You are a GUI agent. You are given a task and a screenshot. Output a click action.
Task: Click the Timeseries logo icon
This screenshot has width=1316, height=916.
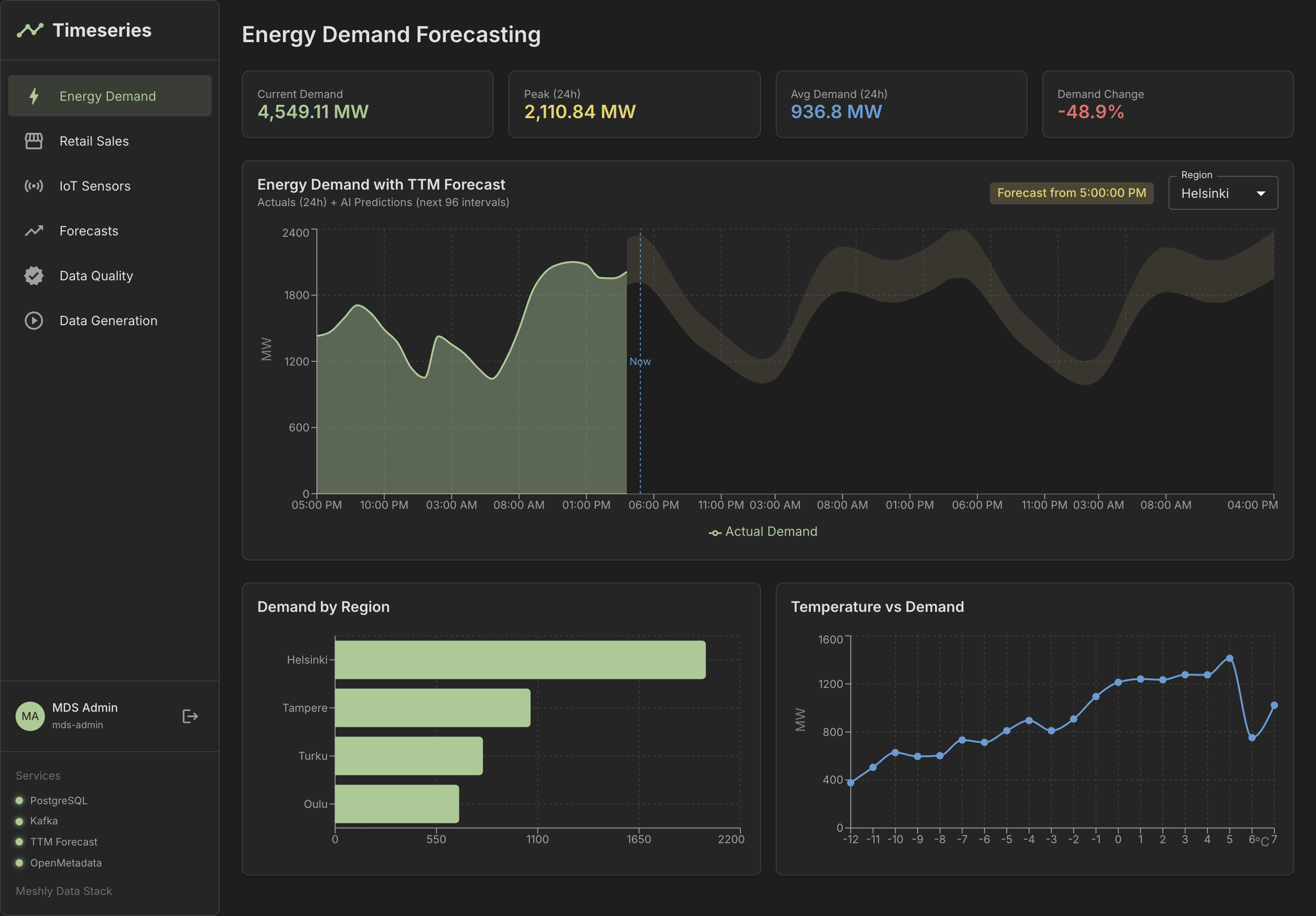(x=33, y=30)
